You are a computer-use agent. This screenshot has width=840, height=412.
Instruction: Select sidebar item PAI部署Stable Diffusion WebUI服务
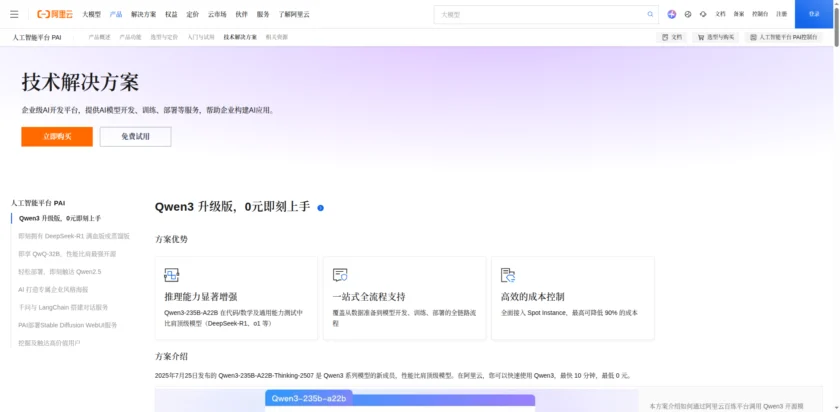coord(68,325)
